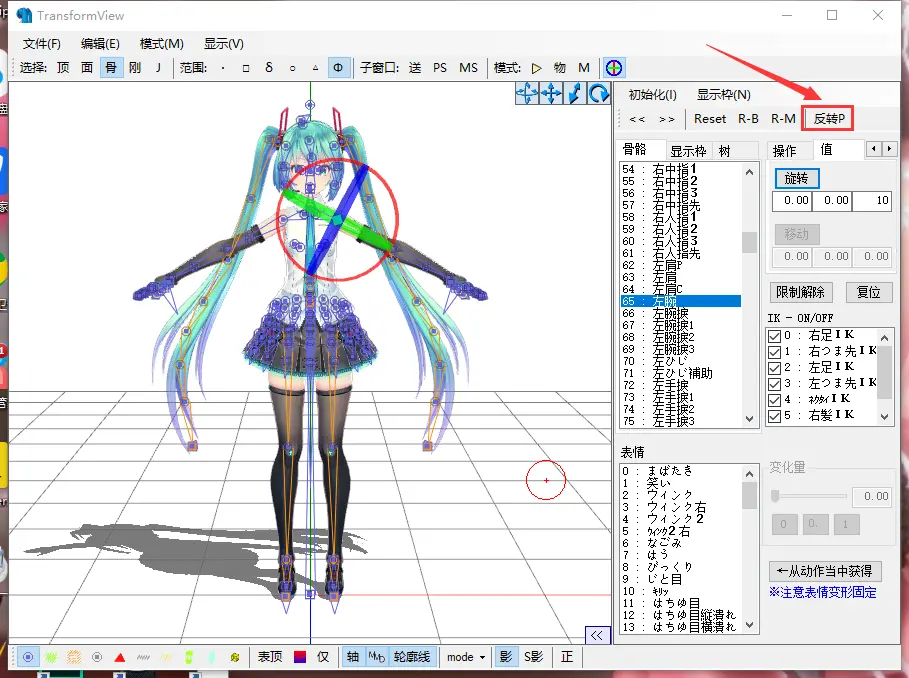Uncheck the 右髪IK checkbox
Viewport: 909px width, 678px height.
click(775, 415)
